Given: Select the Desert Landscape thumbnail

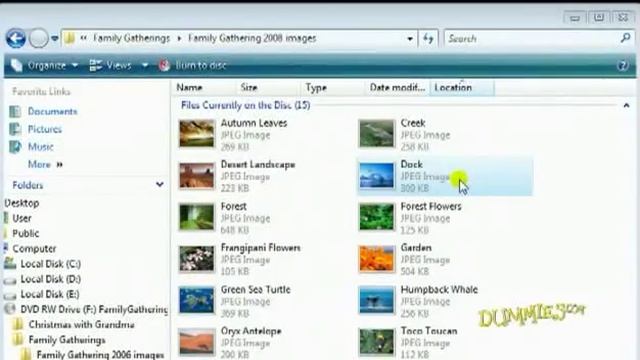Looking at the screenshot, I should 197,176.
